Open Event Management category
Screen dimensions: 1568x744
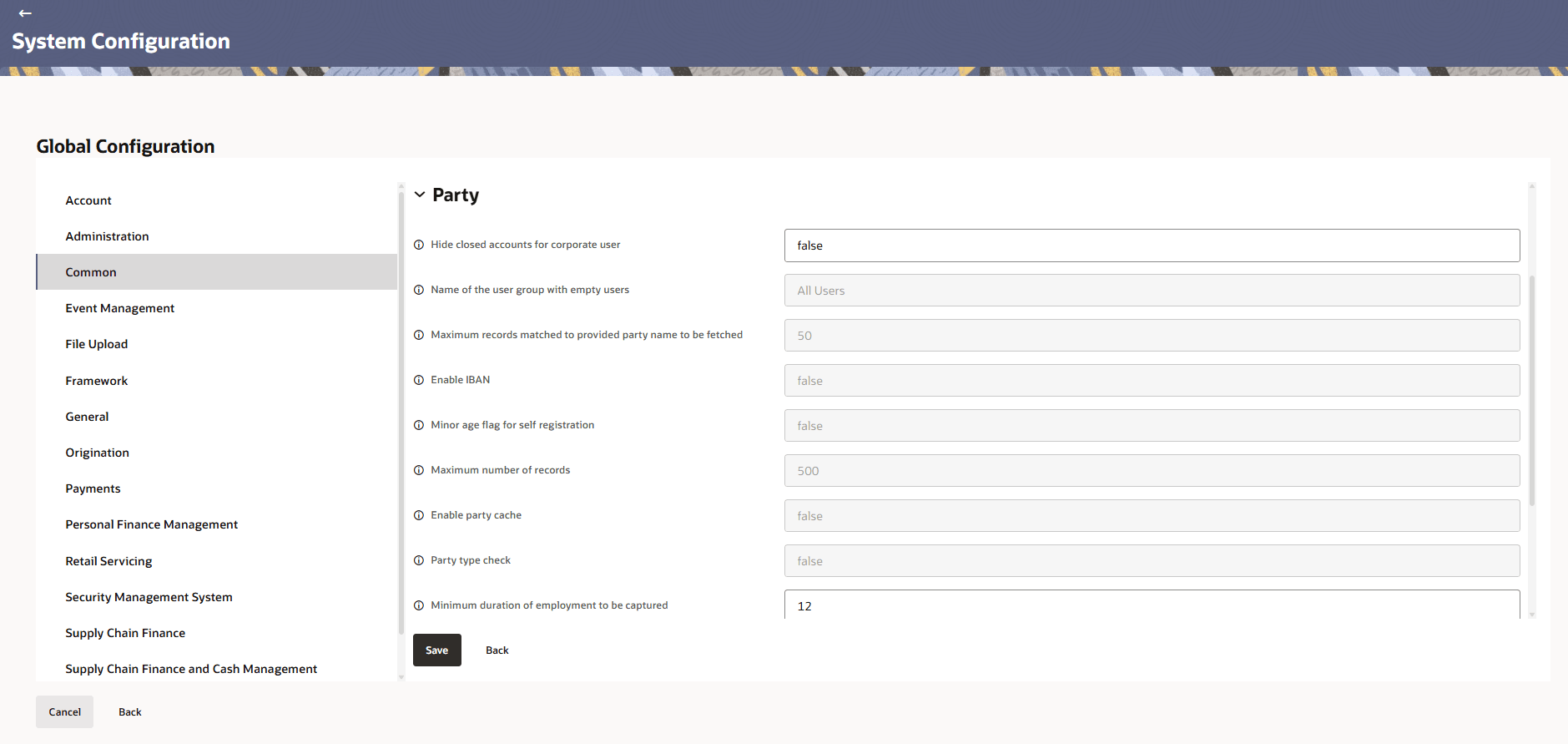click(x=120, y=308)
